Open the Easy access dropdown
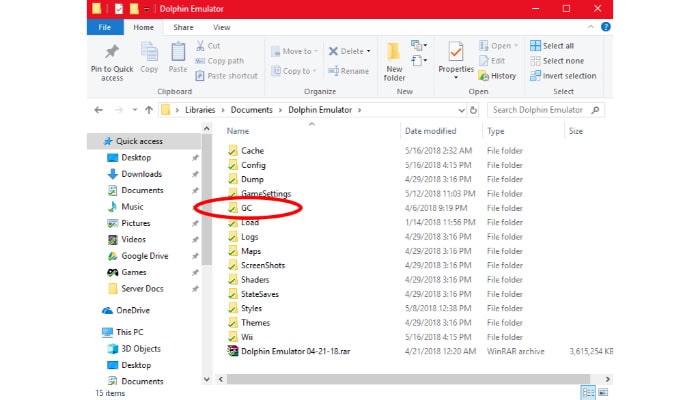 point(419,60)
